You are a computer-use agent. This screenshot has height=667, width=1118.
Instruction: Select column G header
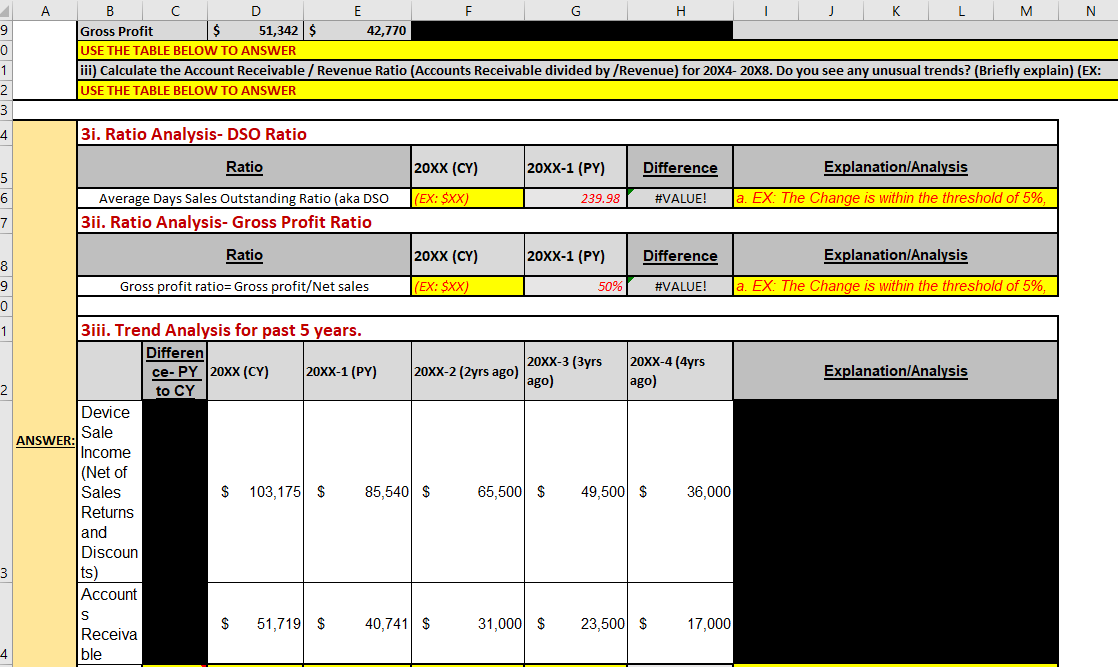[575, 11]
